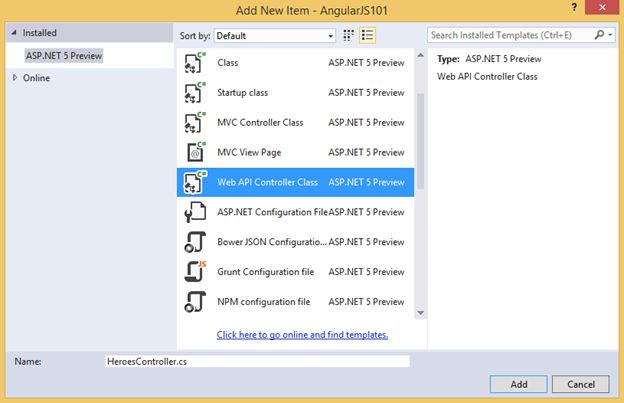Image resolution: width=624 pixels, height=403 pixels.
Task: Switch to medium icons list view
Action: pyautogui.click(x=367, y=35)
